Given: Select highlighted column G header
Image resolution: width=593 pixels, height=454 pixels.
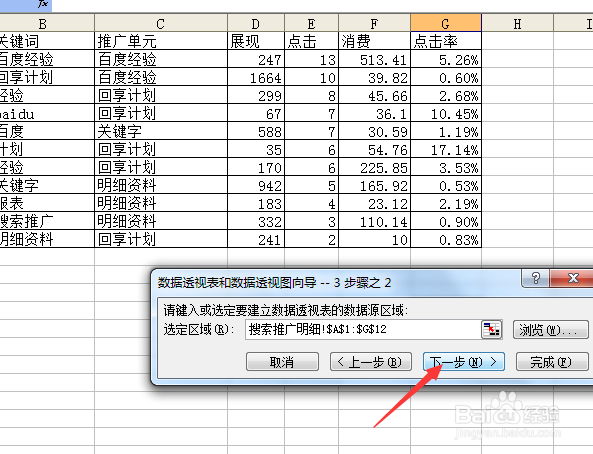Looking at the screenshot, I should 446,24.
